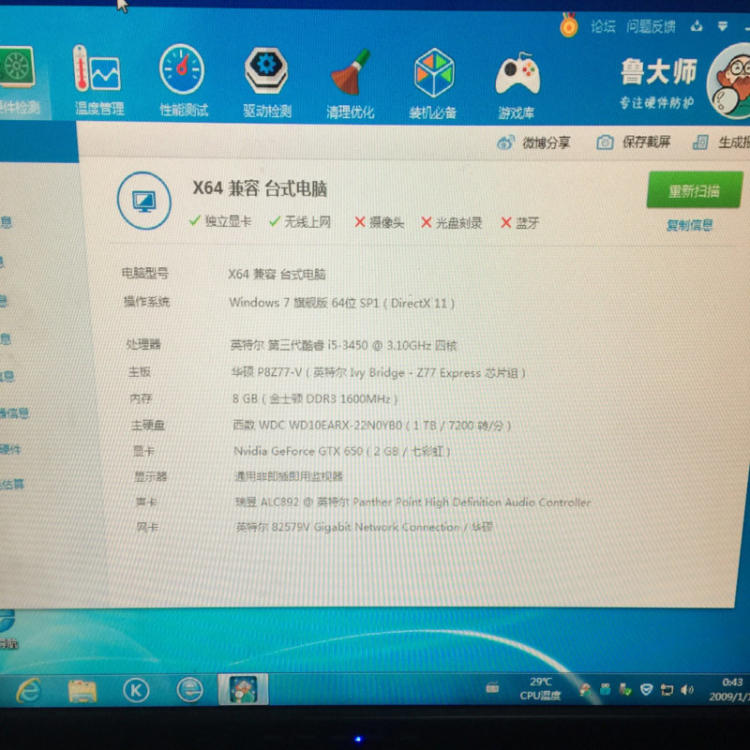Click the ALC892 audio controller value

pyautogui.click(x=413, y=502)
